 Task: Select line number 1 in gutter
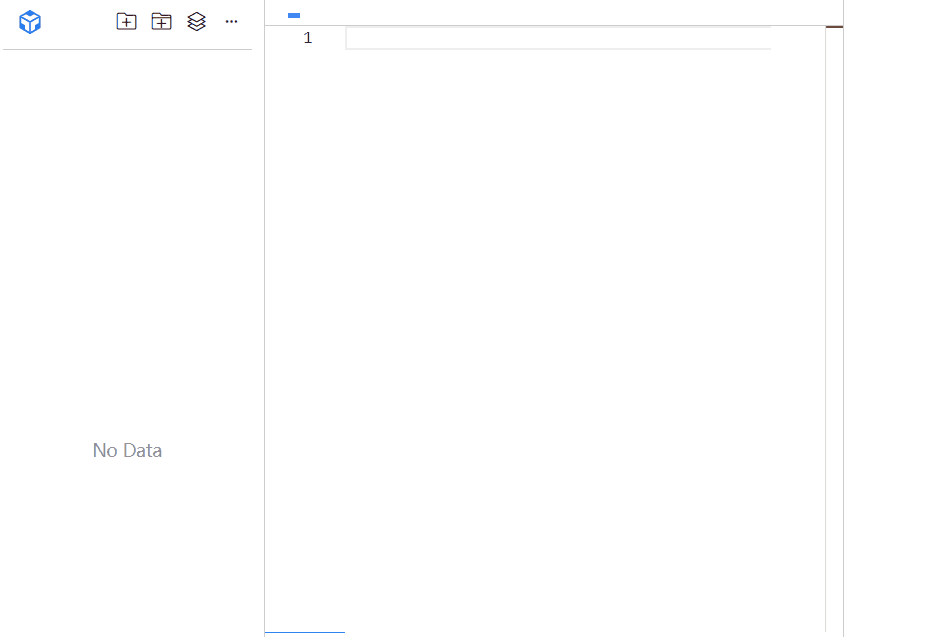click(307, 38)
